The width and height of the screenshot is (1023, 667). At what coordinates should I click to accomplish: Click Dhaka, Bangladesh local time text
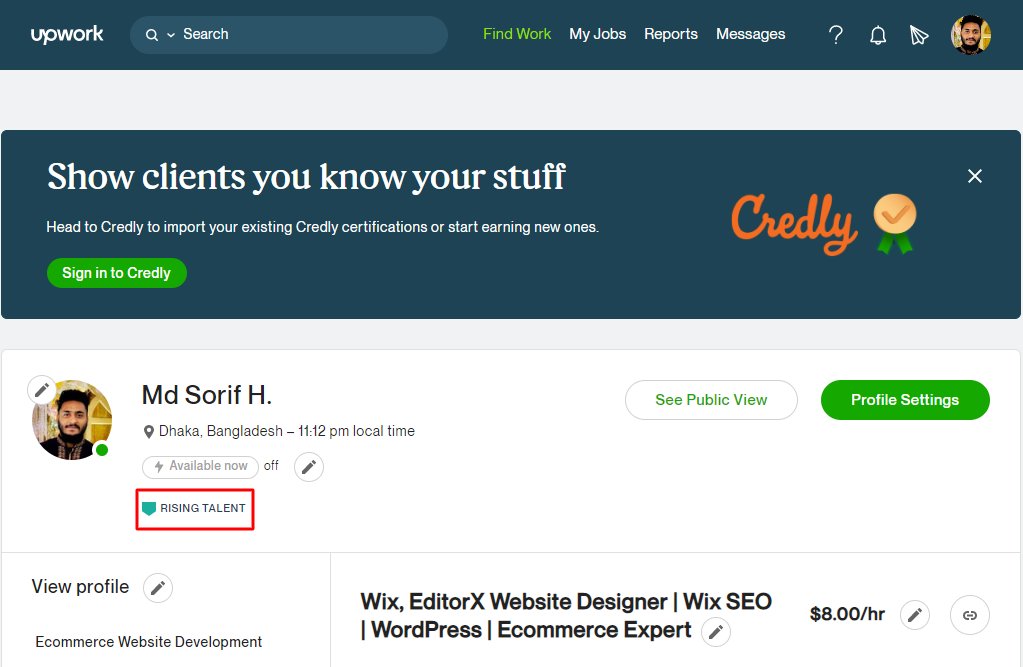(286, 431)
